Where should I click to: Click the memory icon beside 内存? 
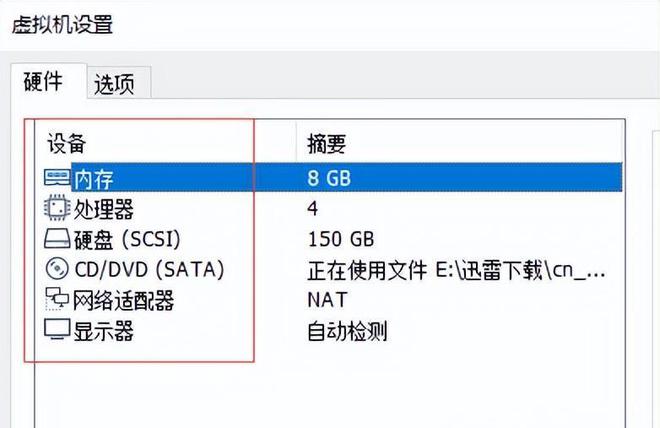pos(58,179)
